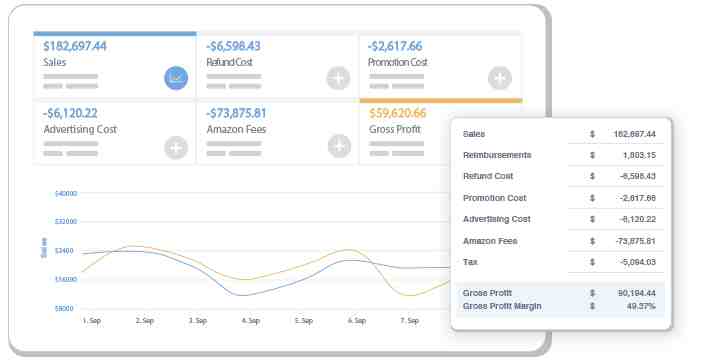This screenshot has width=702, height=363.
Task: Click the 49.37% margin value
Action: click(x=641, y=306)
